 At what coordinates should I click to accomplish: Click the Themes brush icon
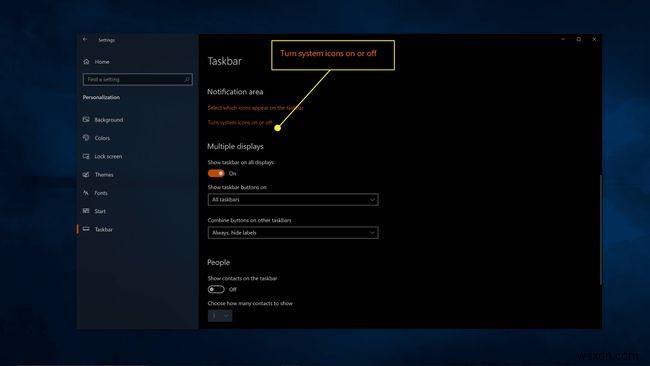[x=86, y=175]
